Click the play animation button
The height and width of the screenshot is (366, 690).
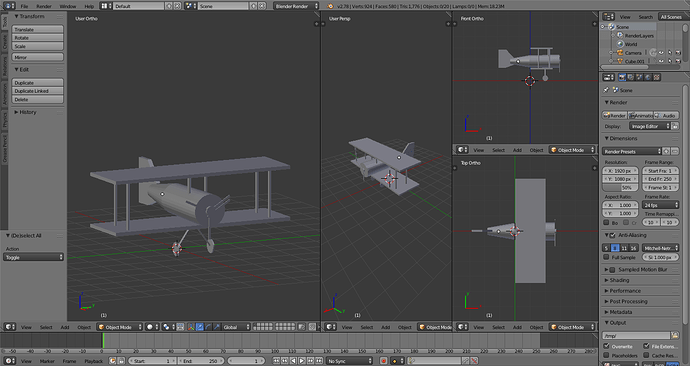pos(302,361)
